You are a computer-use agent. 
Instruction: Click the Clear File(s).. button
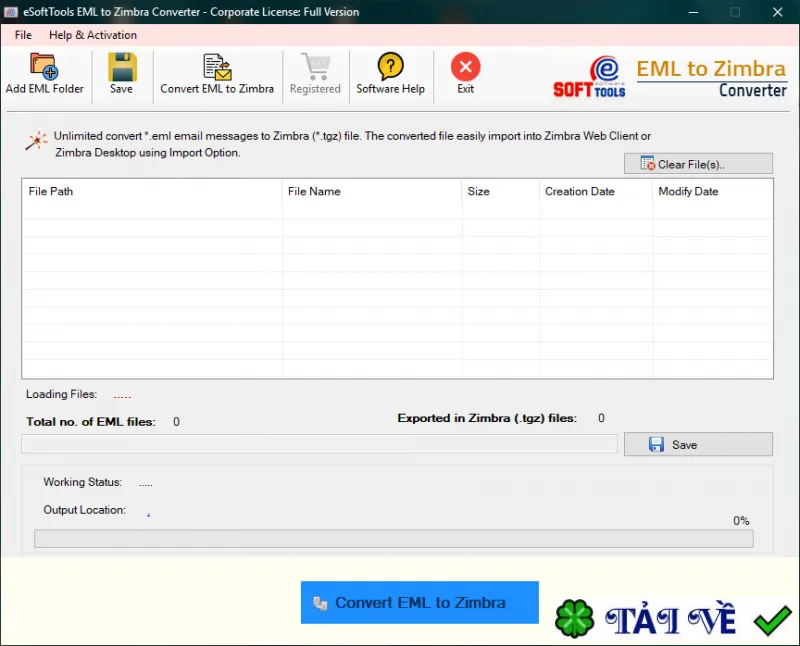pos(698,164)
